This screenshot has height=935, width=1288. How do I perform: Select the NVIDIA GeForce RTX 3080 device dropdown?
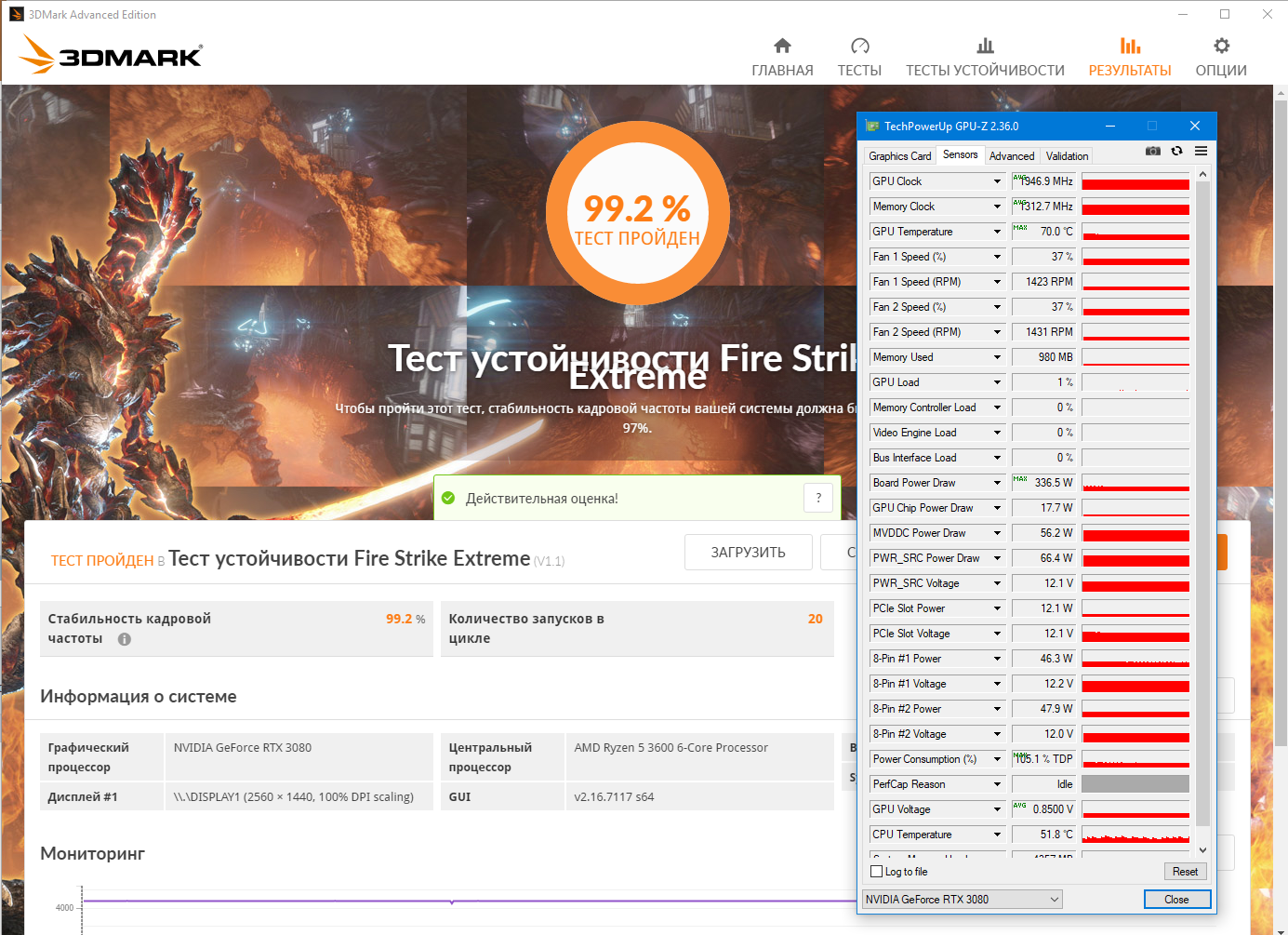click(x=963, y=900)
